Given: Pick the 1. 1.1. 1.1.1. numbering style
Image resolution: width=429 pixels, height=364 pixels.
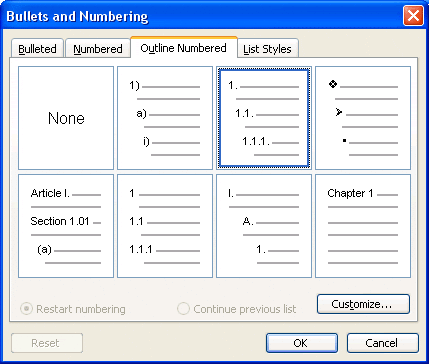Looking at the screenshot, I should [264, 118].
